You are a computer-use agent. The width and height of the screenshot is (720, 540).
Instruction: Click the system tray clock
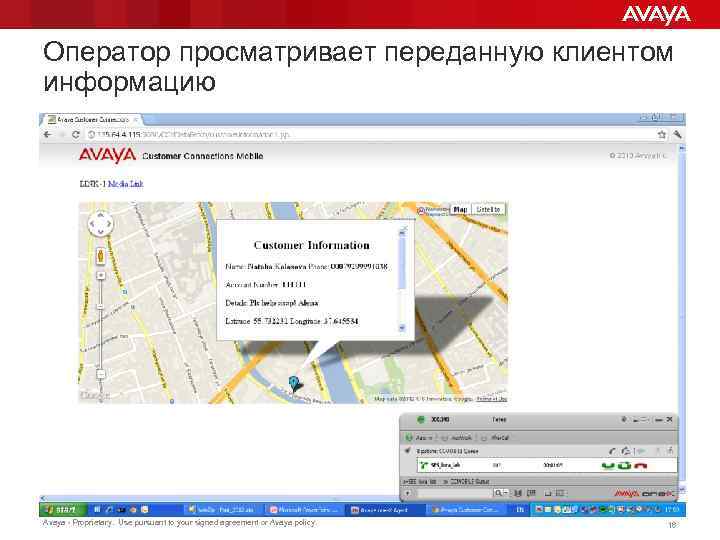coord(674,510)
